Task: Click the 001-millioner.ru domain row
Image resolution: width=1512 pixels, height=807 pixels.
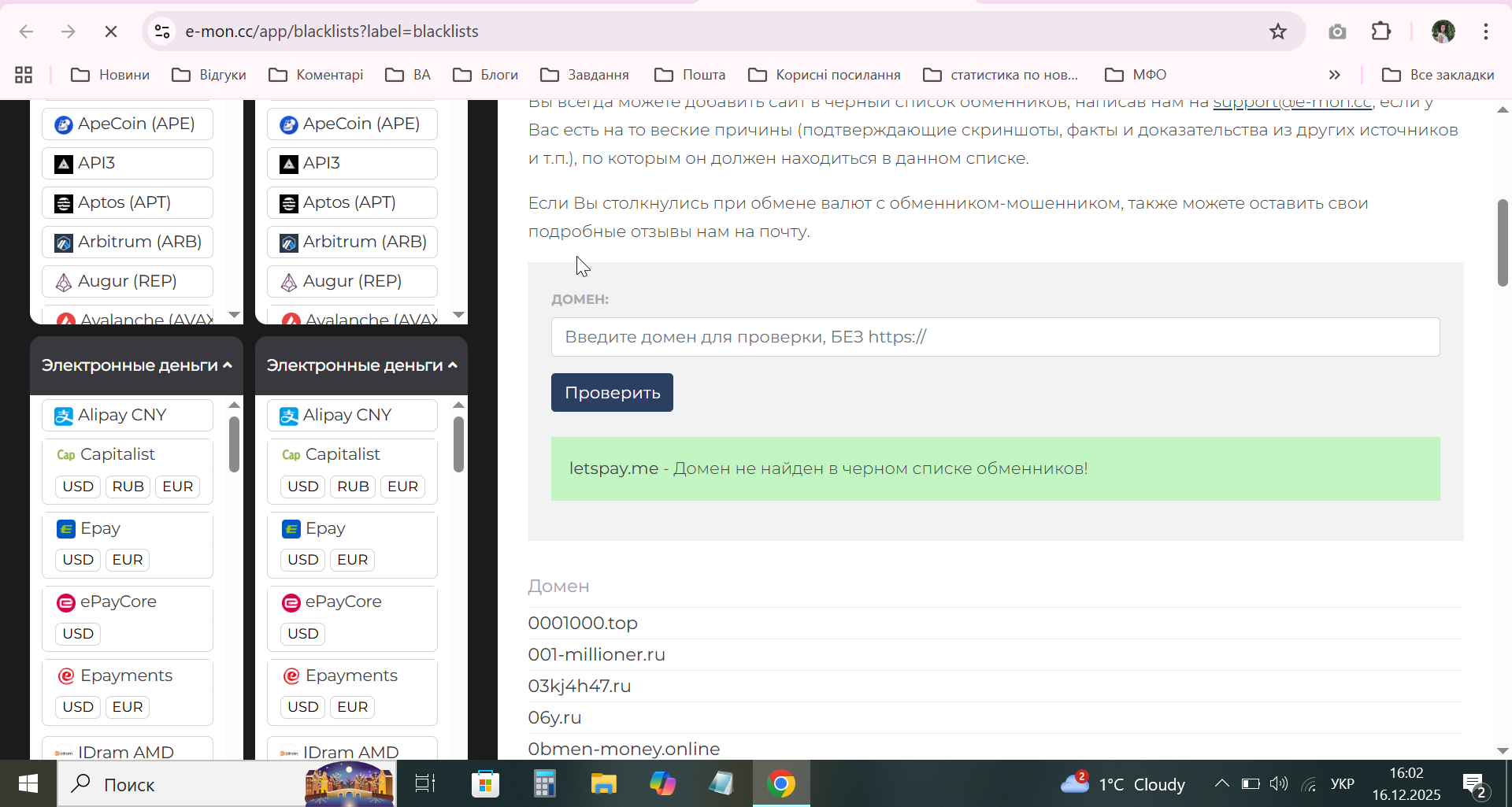Action: click(995, 654)
